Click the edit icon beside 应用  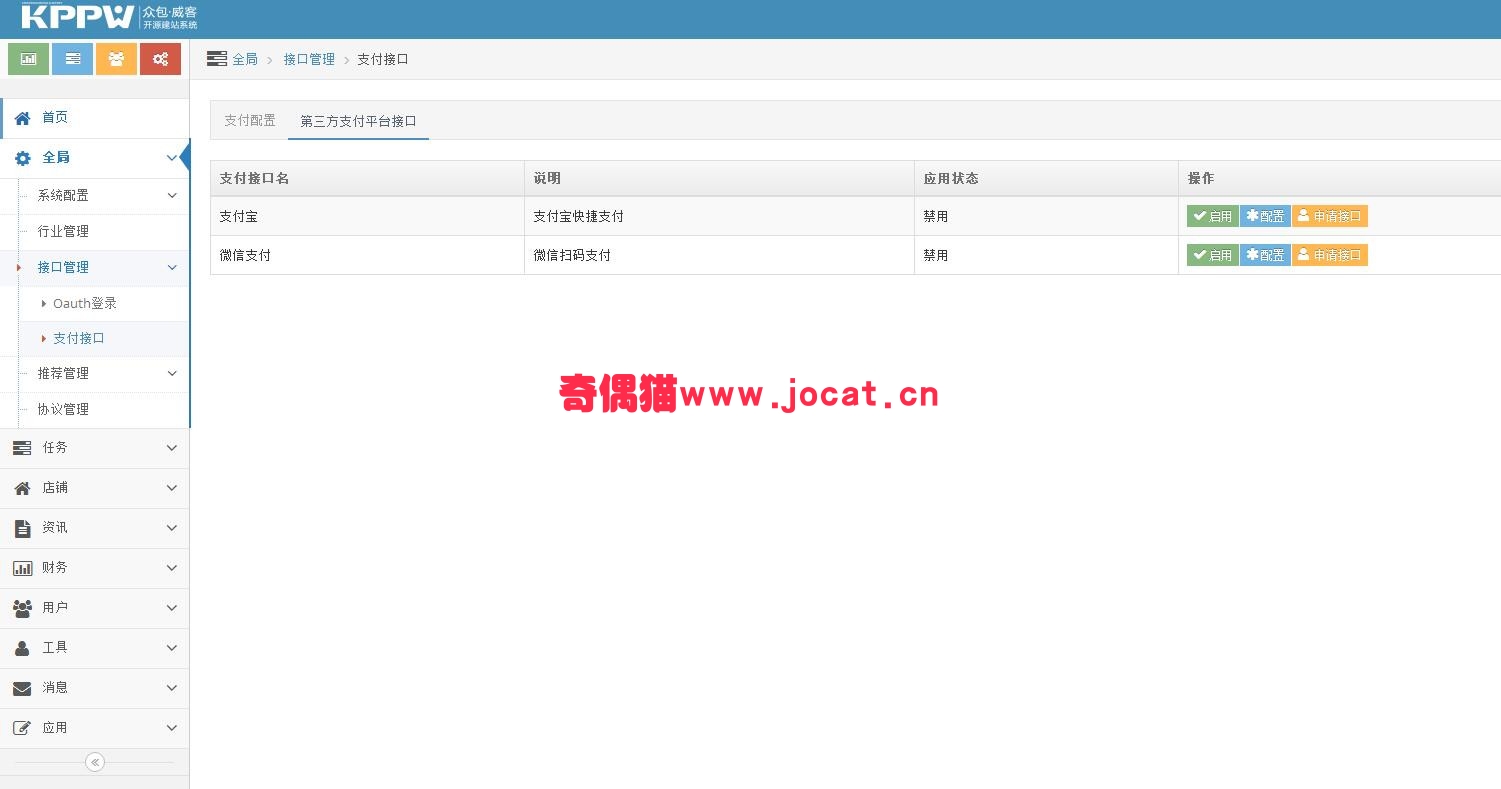pos(22,728)
